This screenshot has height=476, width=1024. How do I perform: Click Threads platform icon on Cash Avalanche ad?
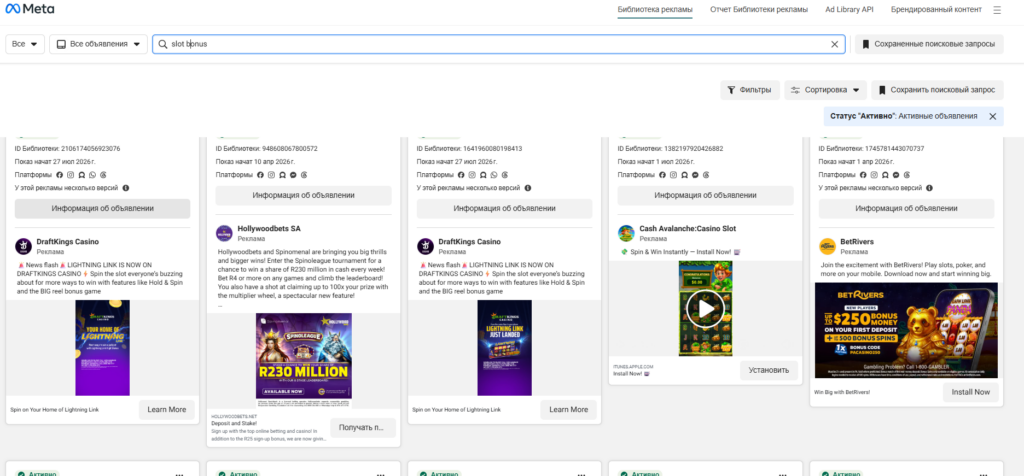706,175
